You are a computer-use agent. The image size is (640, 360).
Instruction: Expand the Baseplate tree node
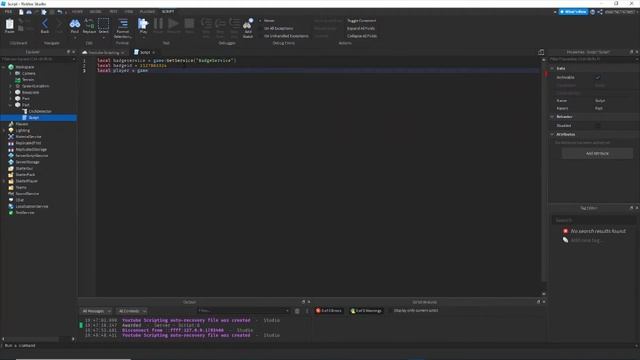point(11,92)
